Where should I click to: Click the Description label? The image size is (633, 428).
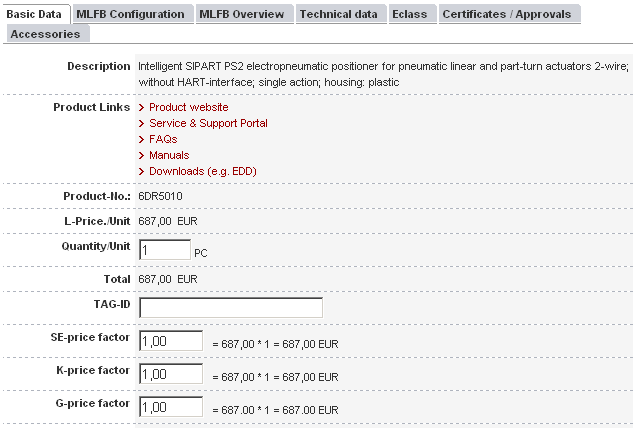coord(99,67)
